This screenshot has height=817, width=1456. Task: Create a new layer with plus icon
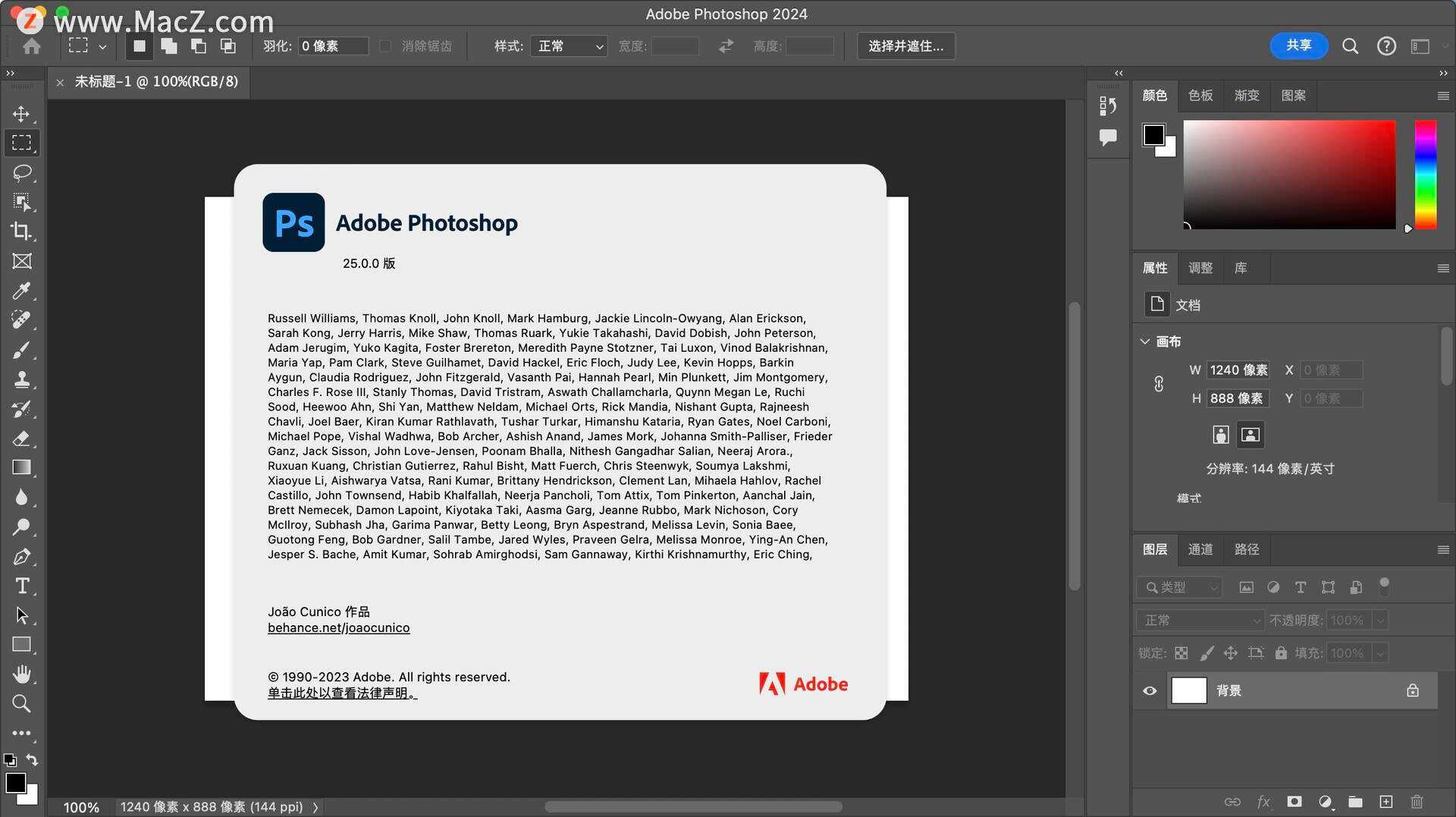click(1386, 802)
